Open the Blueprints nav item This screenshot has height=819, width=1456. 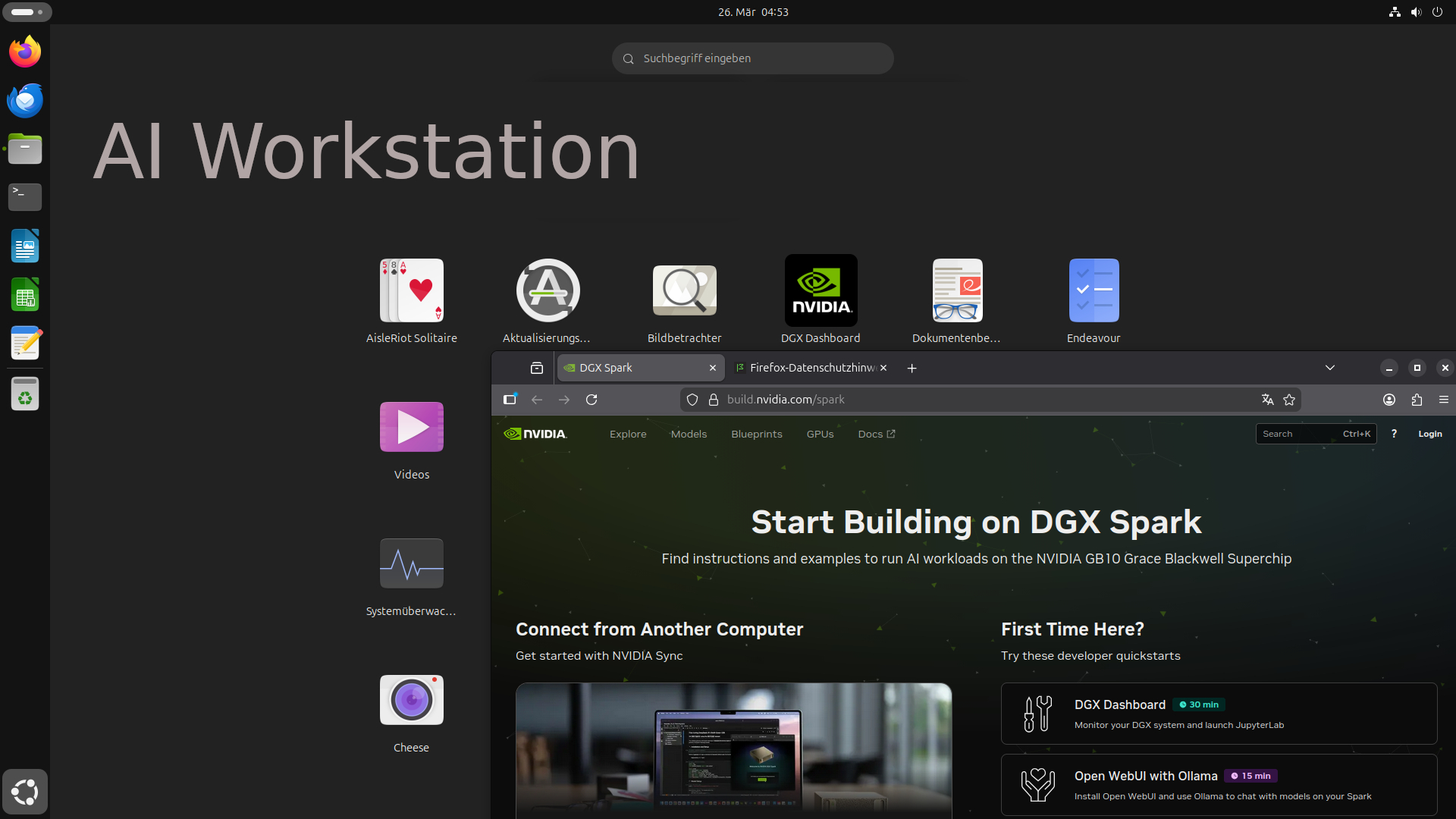(x=757, y=435)
